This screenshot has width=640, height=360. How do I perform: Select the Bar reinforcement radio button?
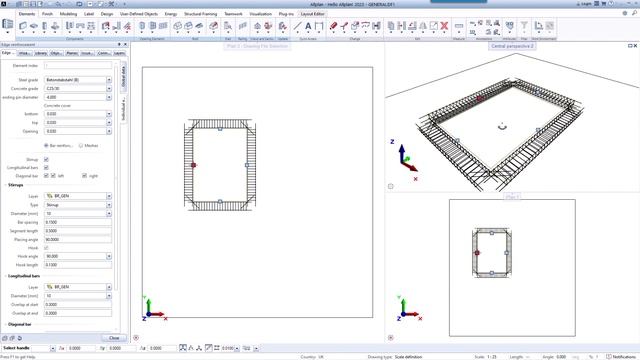pos(46,146)
